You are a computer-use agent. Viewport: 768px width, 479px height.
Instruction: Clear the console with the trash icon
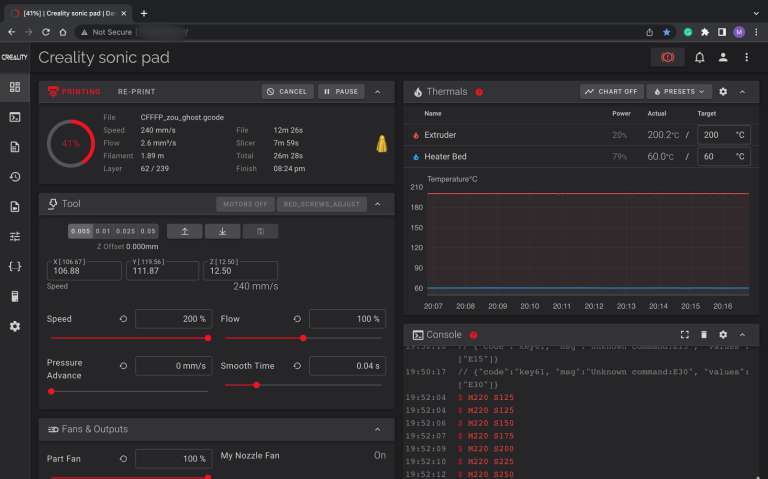704,335
